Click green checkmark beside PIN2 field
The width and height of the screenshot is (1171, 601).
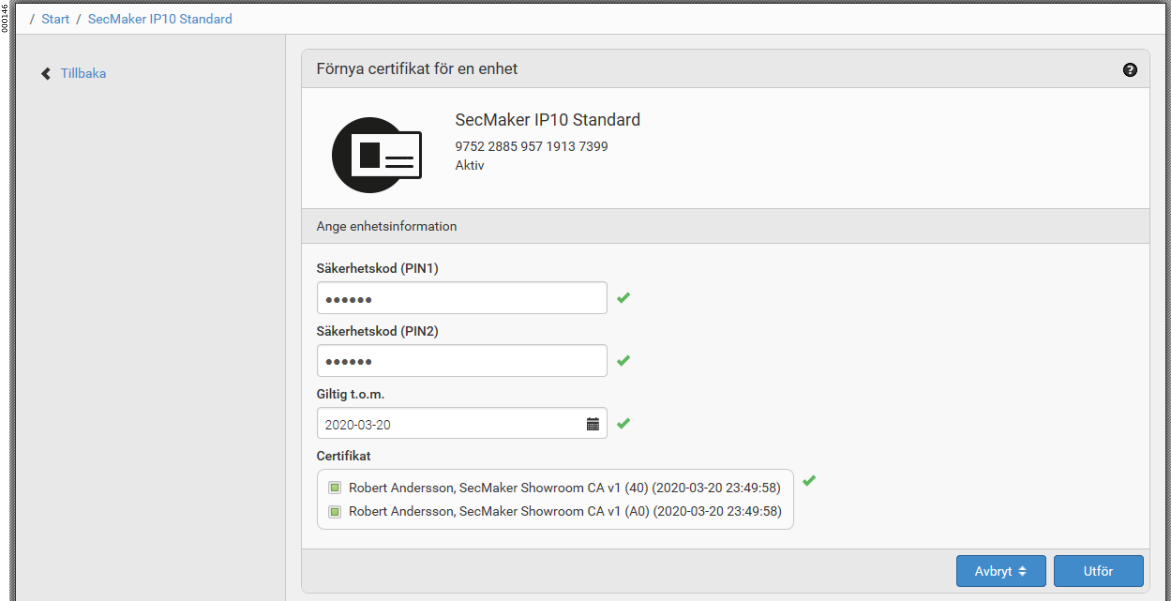[623, 361]
